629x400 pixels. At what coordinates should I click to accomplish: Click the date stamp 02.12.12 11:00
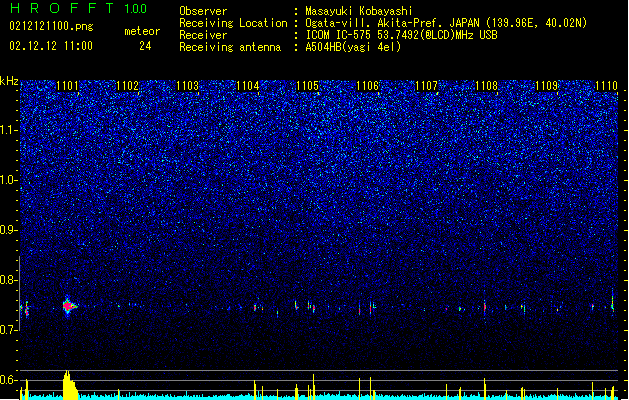51,46
